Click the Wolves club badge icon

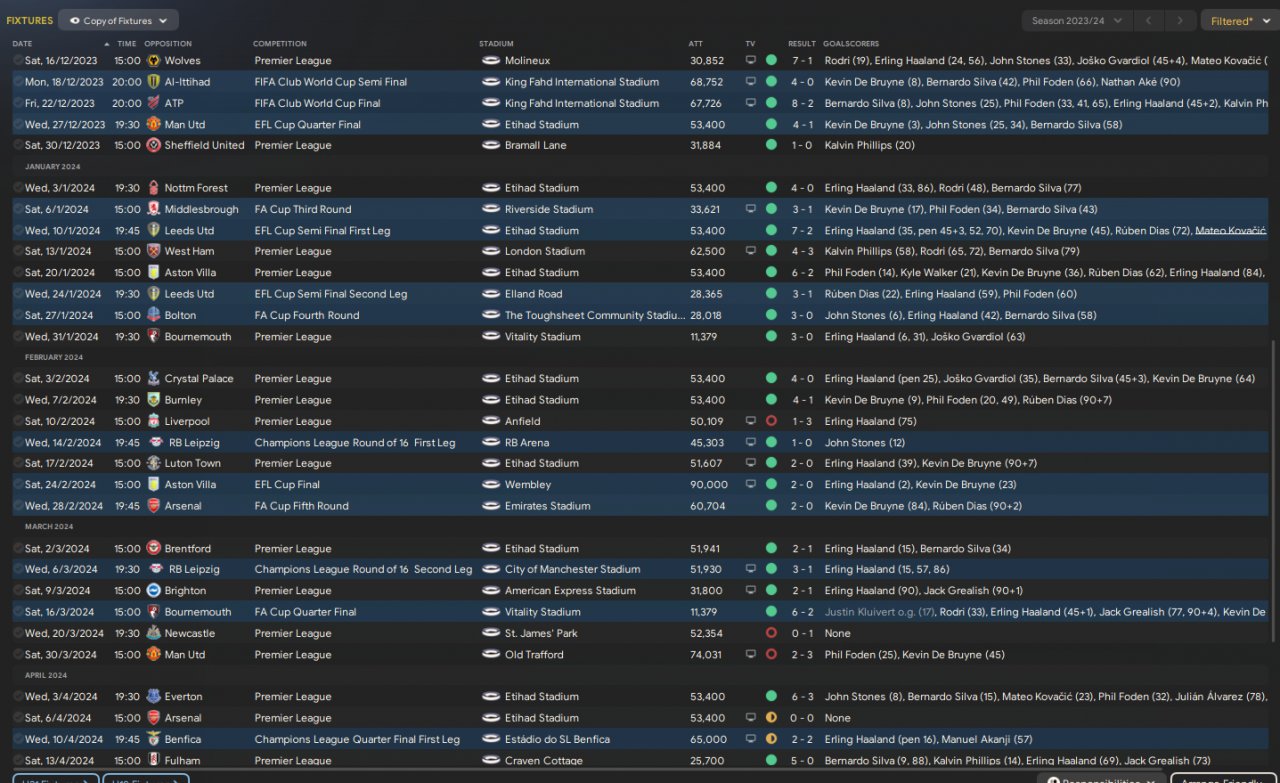154,61
